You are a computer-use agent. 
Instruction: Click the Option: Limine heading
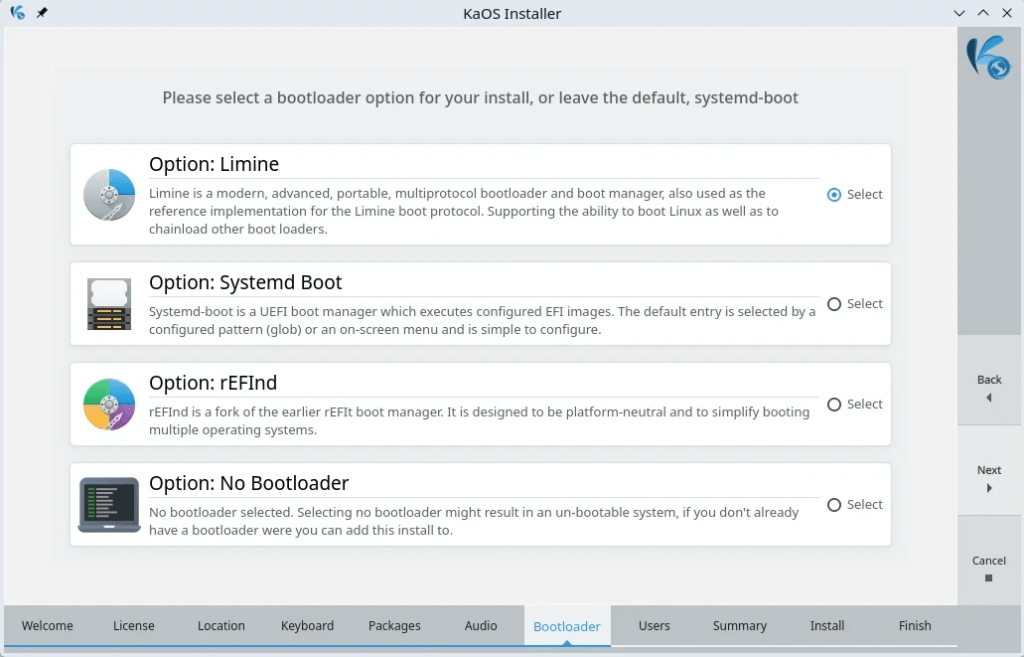214,164
